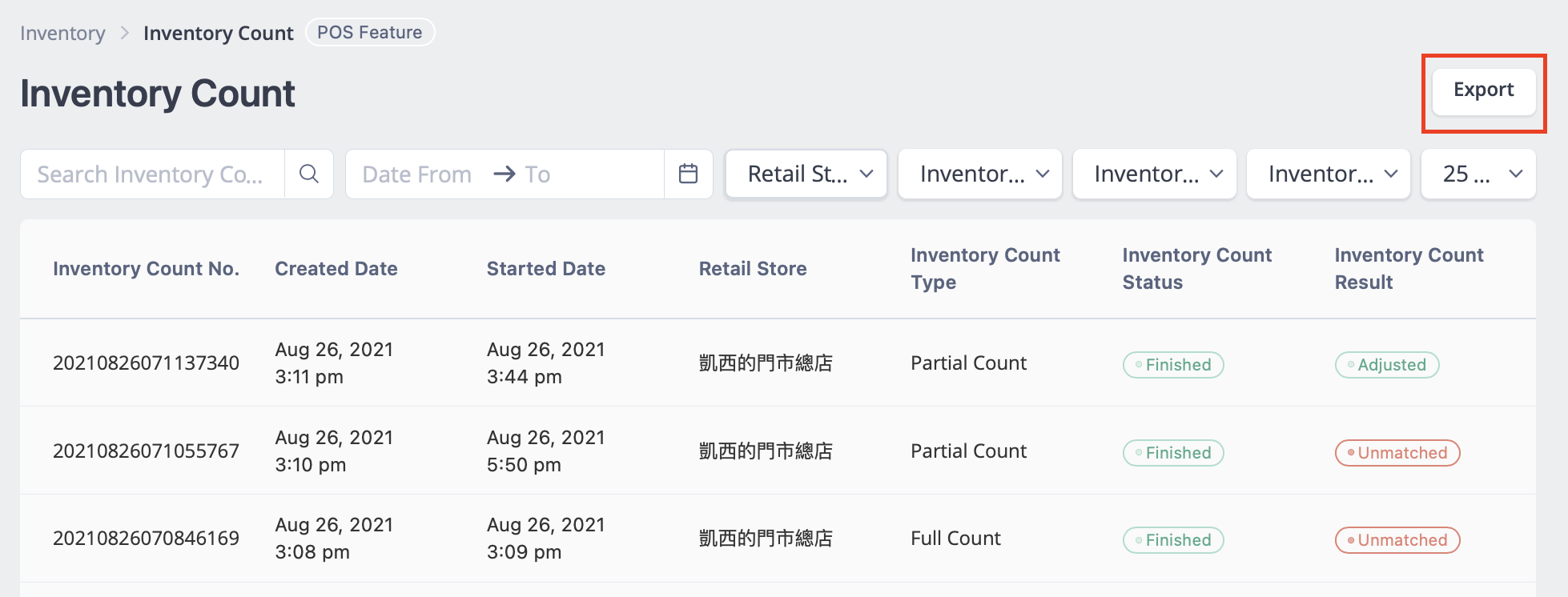
Task: Click Unmatched badge for count 20210826071055767
Action: tap(1397, 453)
